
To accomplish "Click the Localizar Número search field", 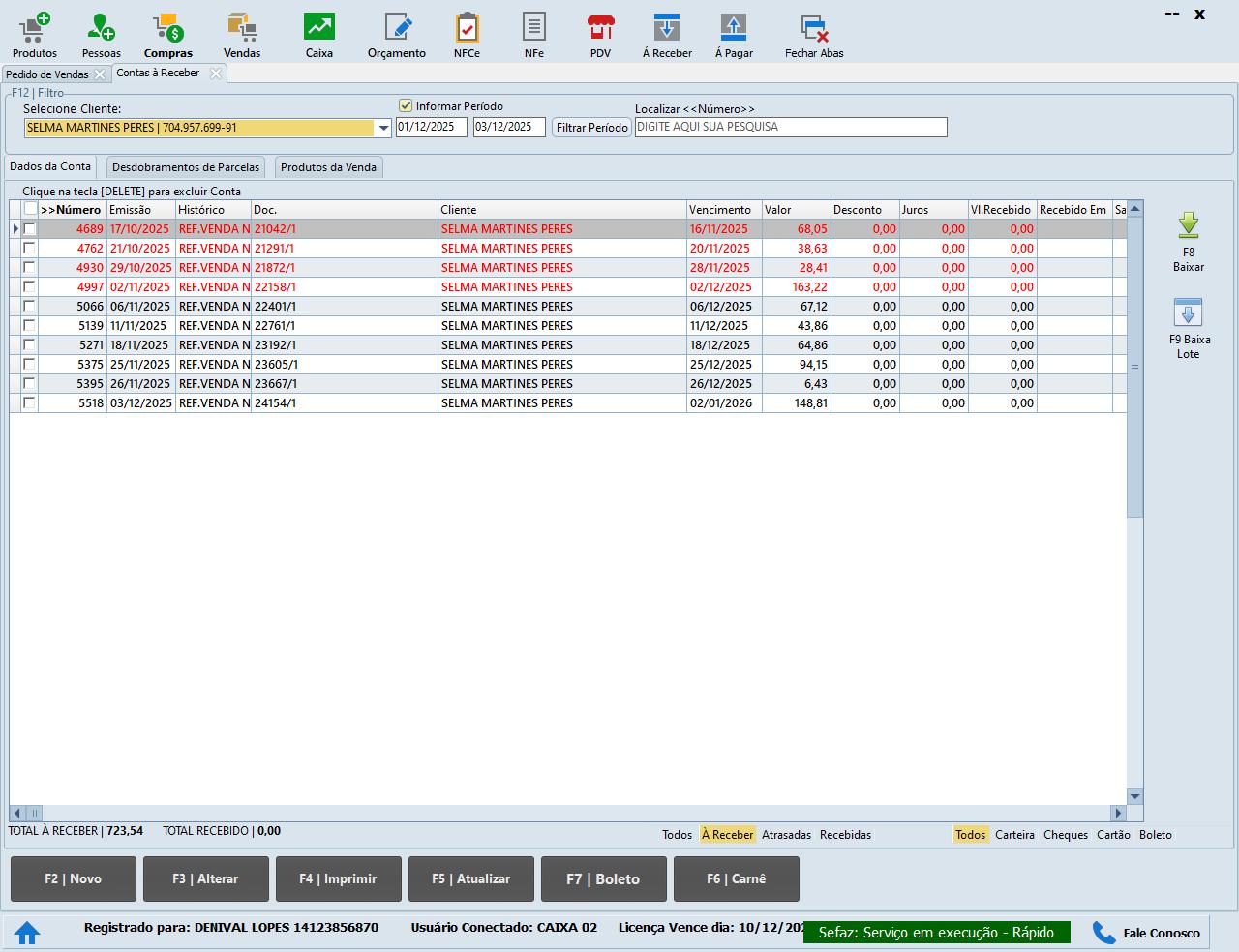I will [790, 128].
